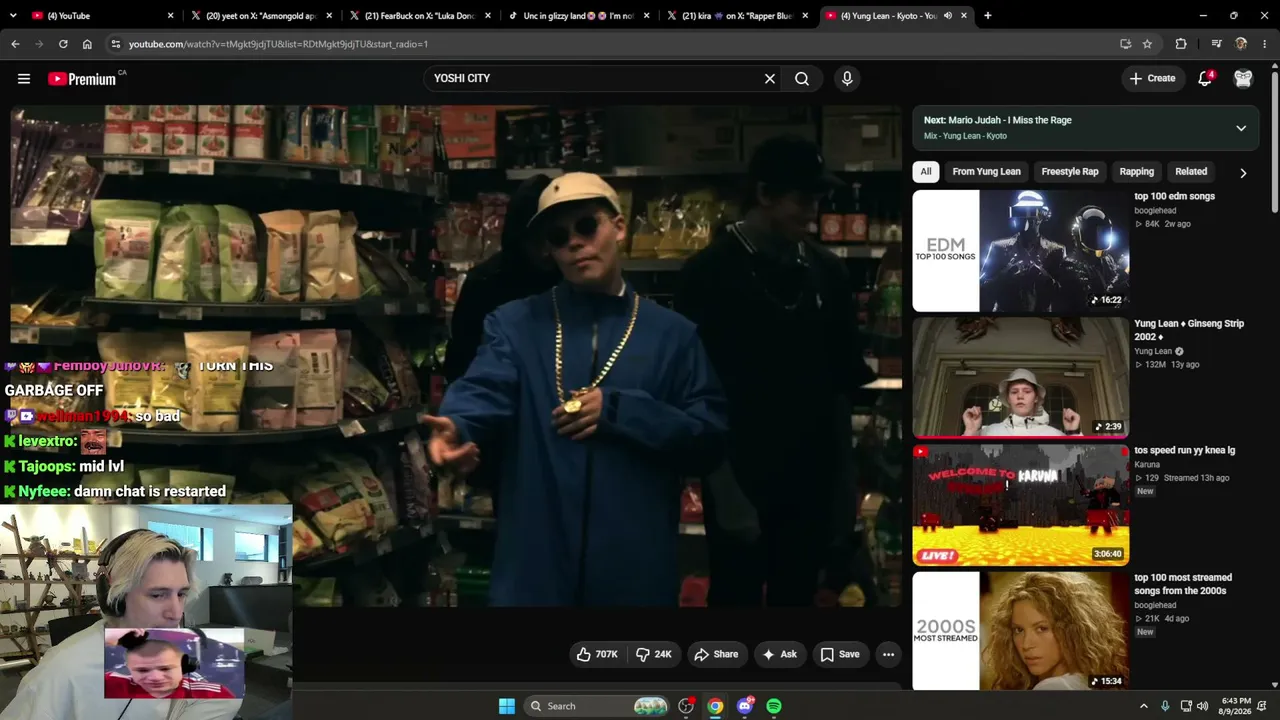Open OBS from the taskbar

686,706
